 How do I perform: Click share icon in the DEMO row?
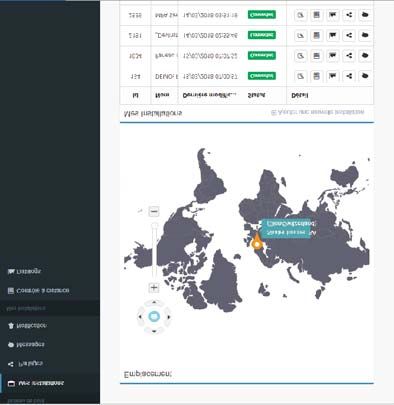(349, 76)
